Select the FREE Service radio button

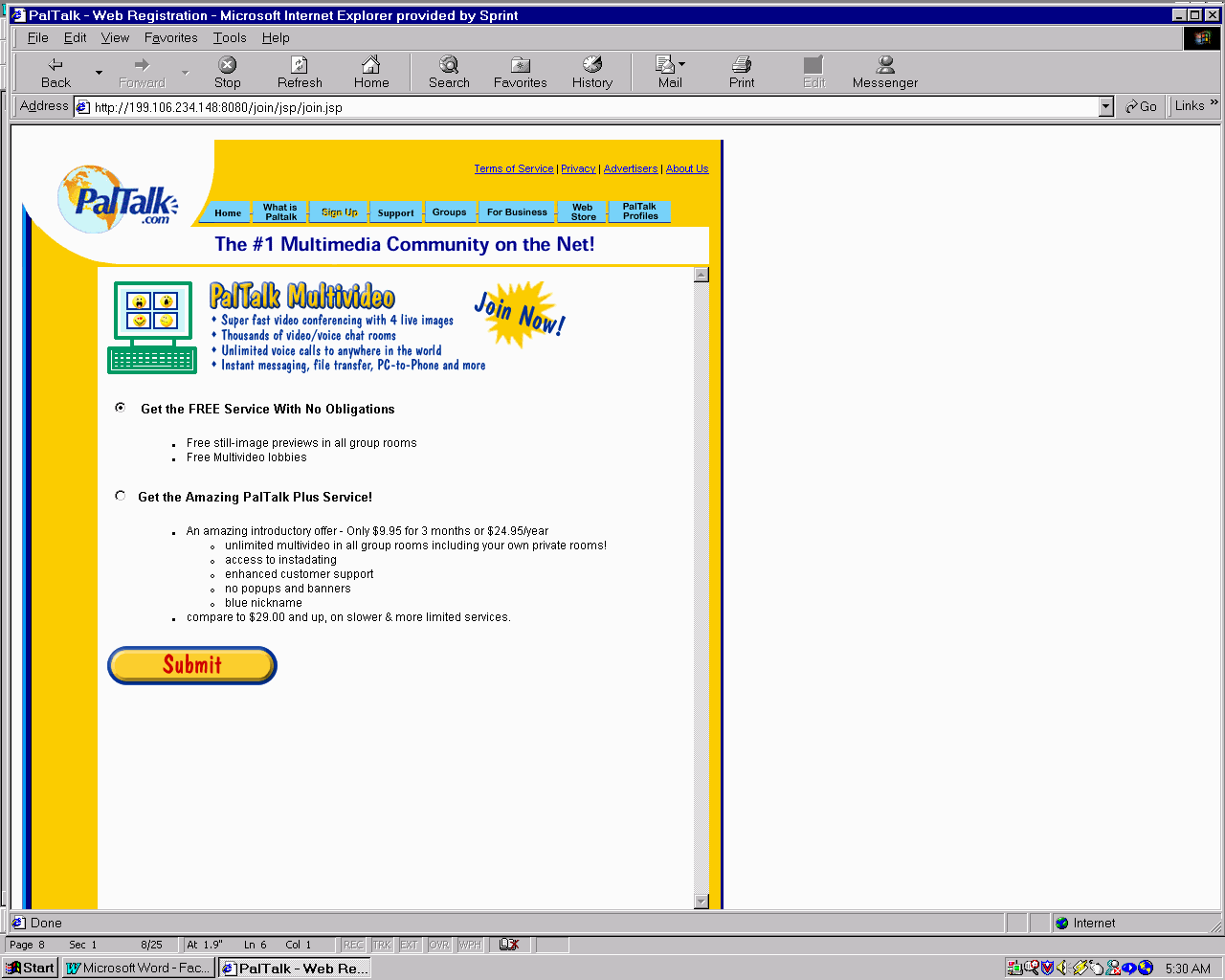[x=120, y=407]
